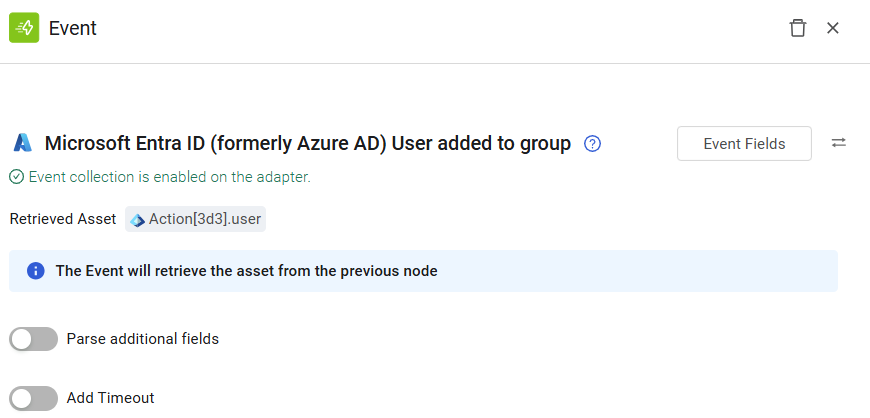This screenshot has height=418, width=870.
Task: Open the Event Fields button
Action: [744, 144]
